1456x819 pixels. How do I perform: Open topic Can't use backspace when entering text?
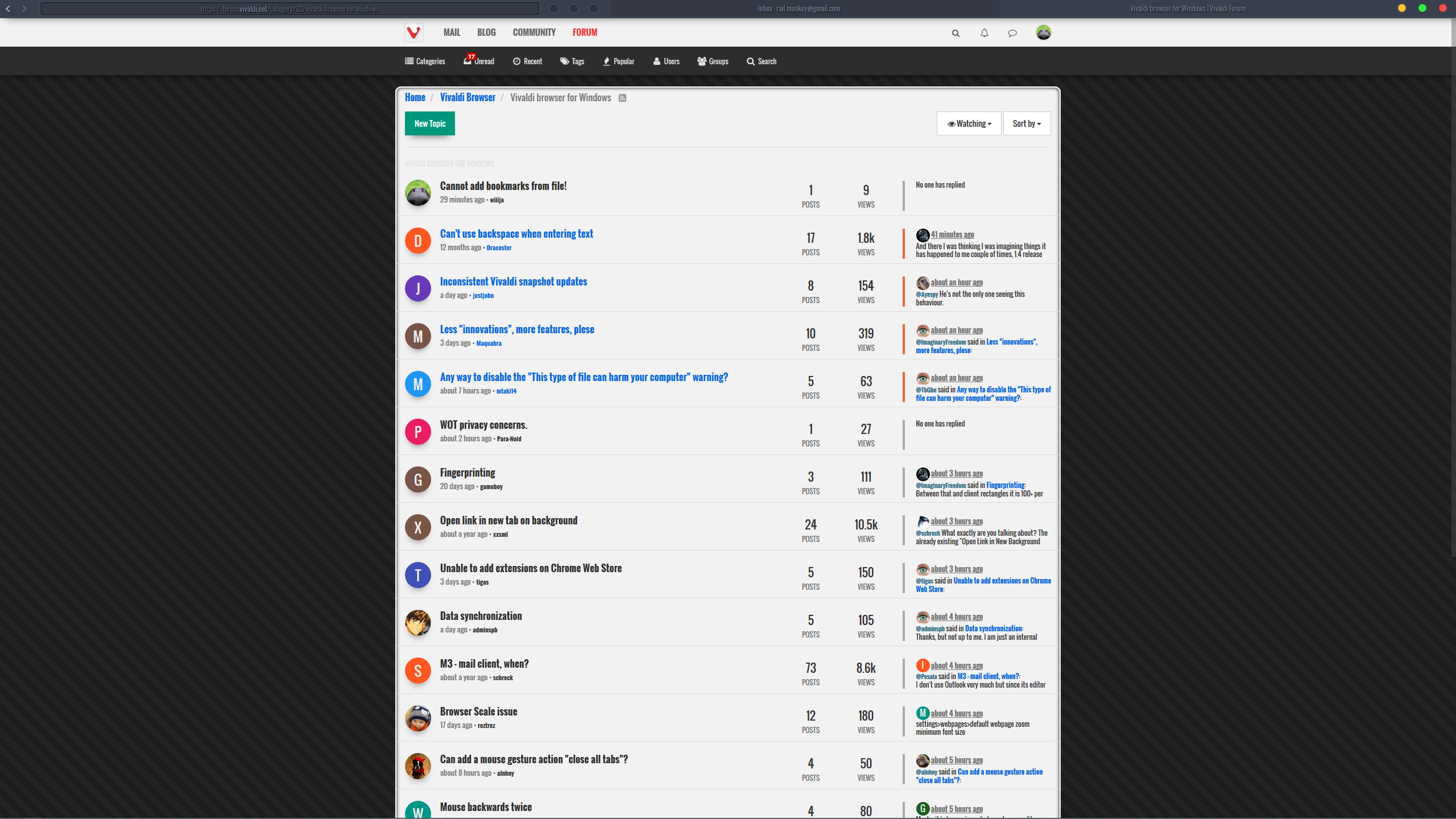pyautogui.click(x=516, y=234)
